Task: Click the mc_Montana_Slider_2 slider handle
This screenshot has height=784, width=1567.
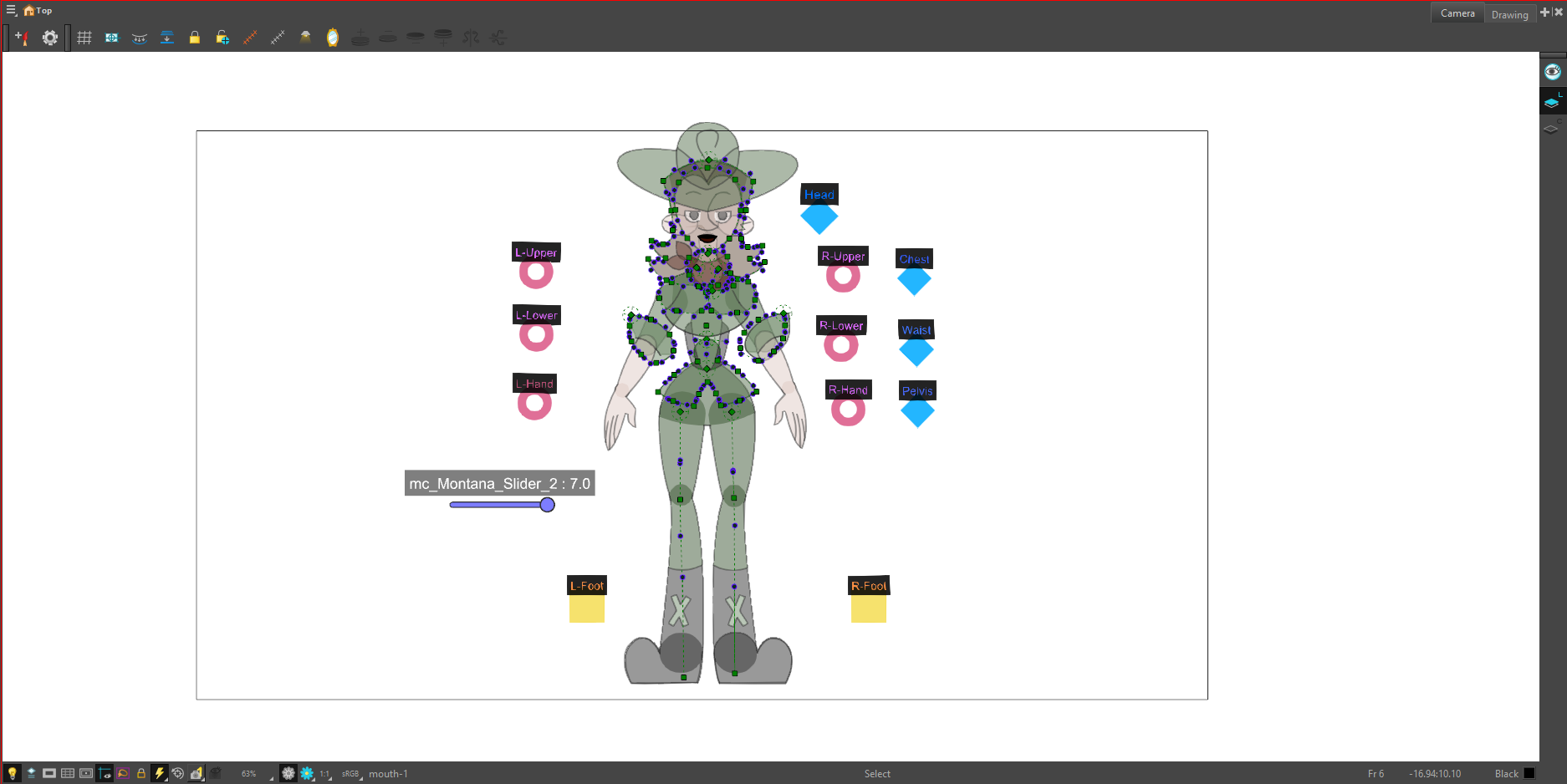Action: click(548, 505)
